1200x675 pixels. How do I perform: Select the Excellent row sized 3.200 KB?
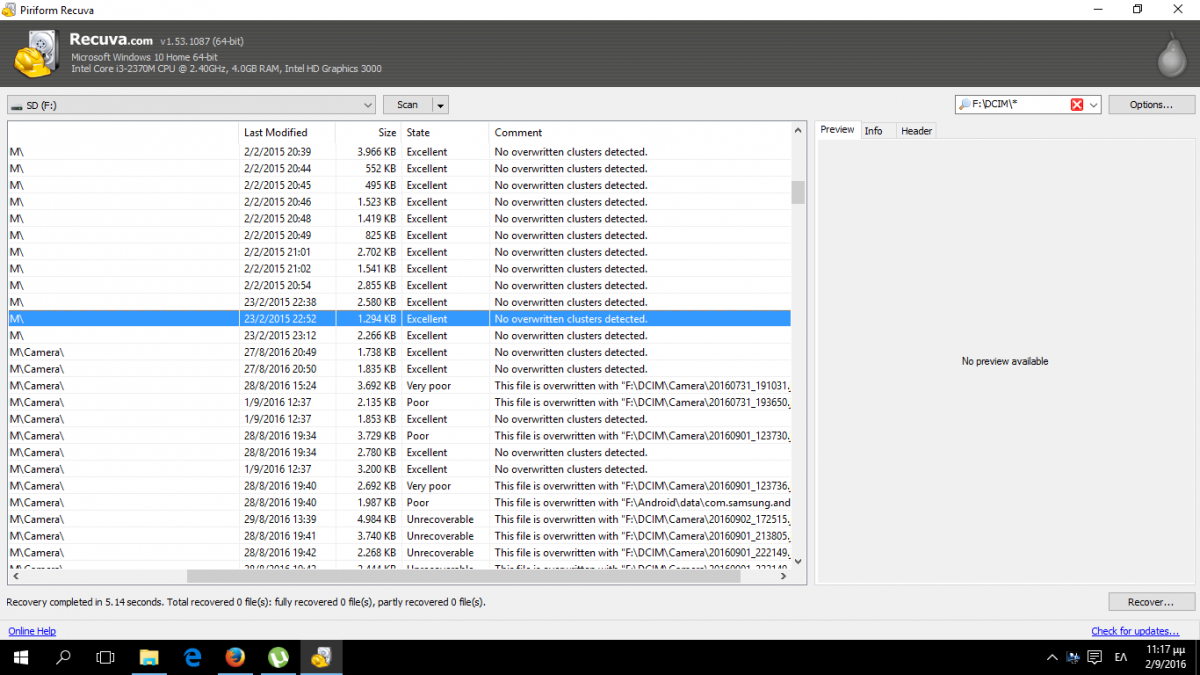(399, 469)
